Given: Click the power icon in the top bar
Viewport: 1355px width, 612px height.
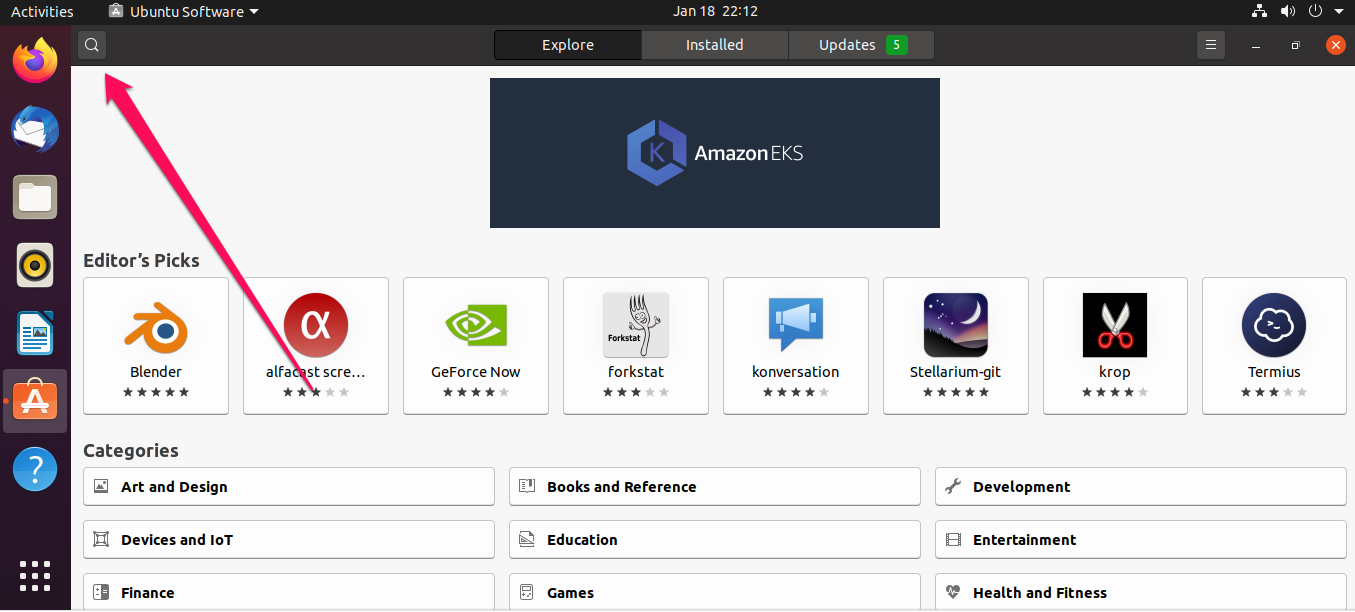Looking at the screenshot, I should click(1315, 12).
